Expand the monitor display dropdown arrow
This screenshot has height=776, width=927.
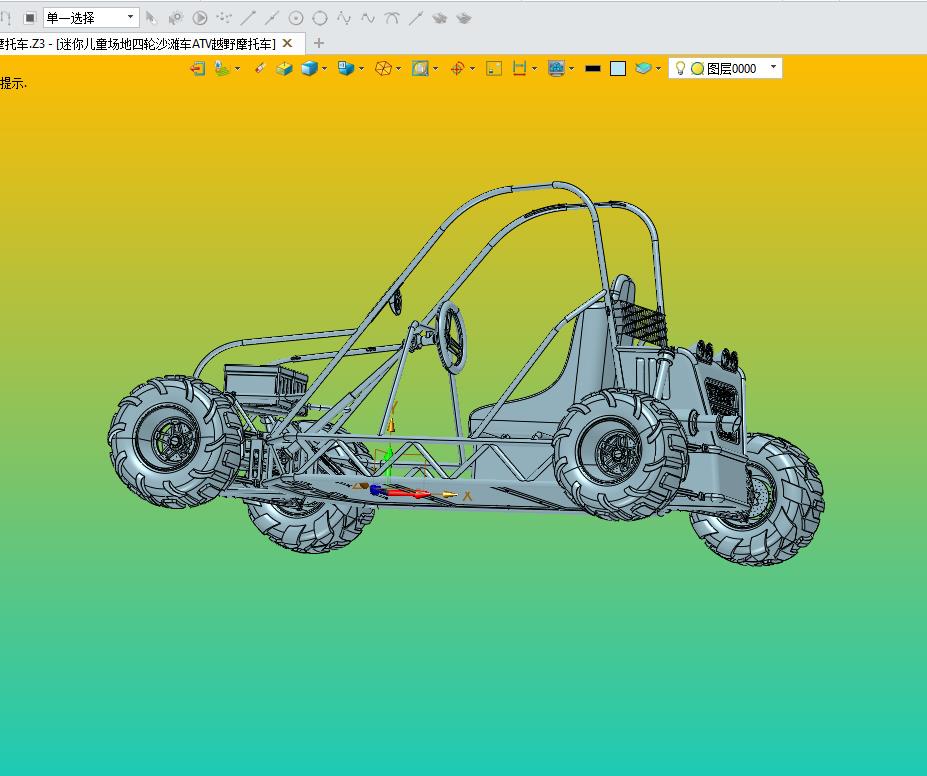(x=572, y=69)
